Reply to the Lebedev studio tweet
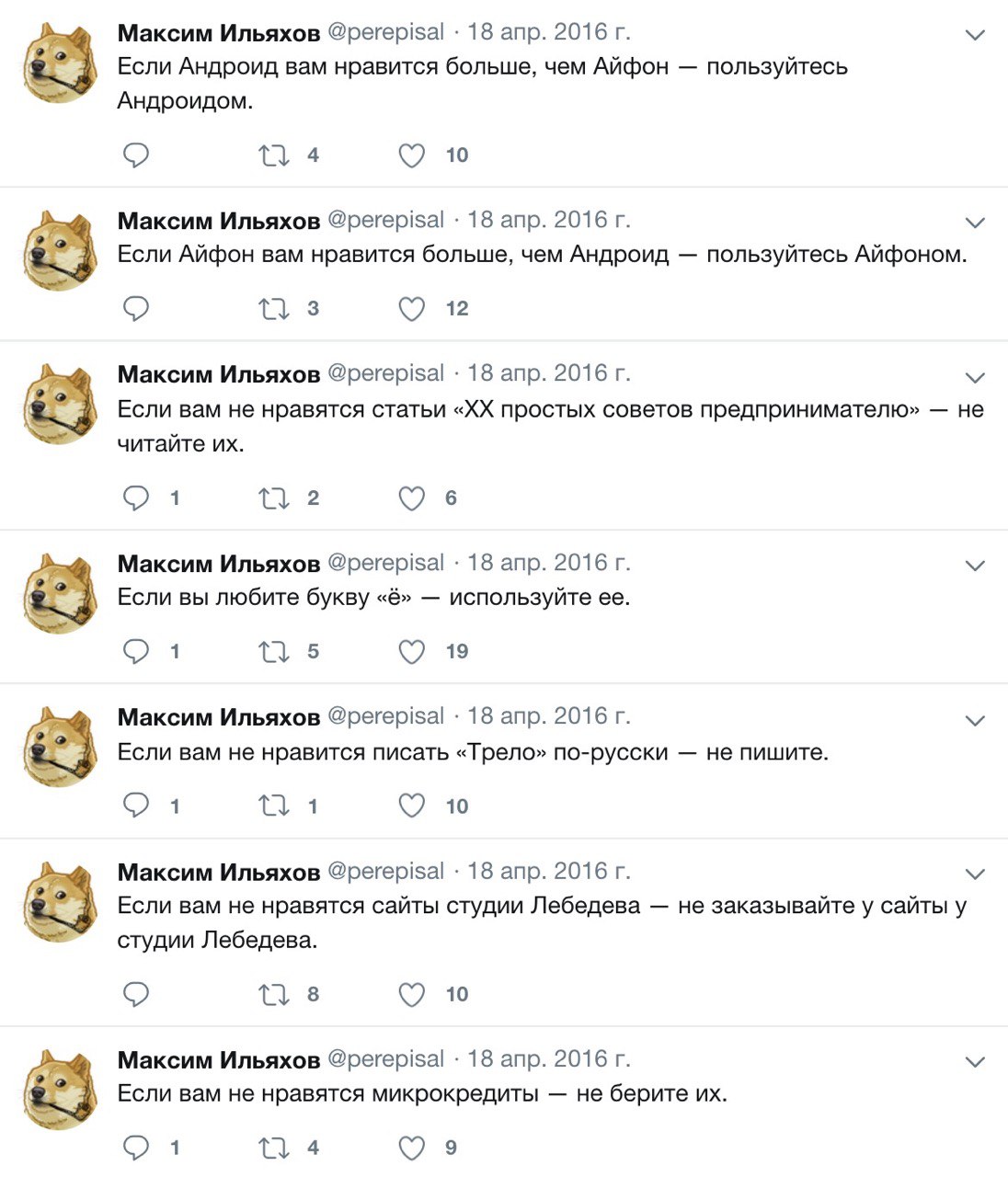This screenshot has width=1008, height=1177. coord(136,995)
